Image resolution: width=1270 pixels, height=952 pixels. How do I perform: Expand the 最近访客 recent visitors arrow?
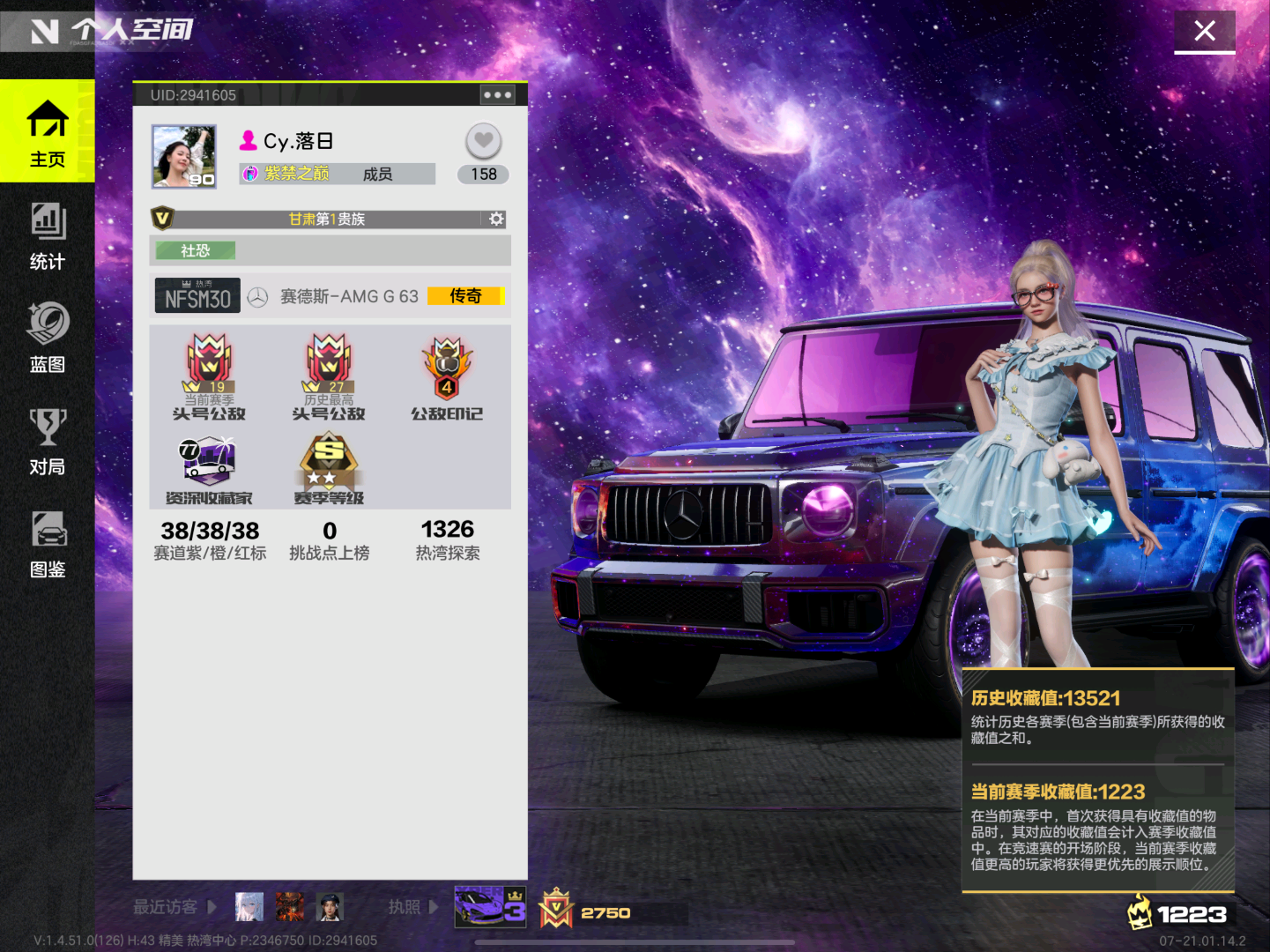coord(212,906)
